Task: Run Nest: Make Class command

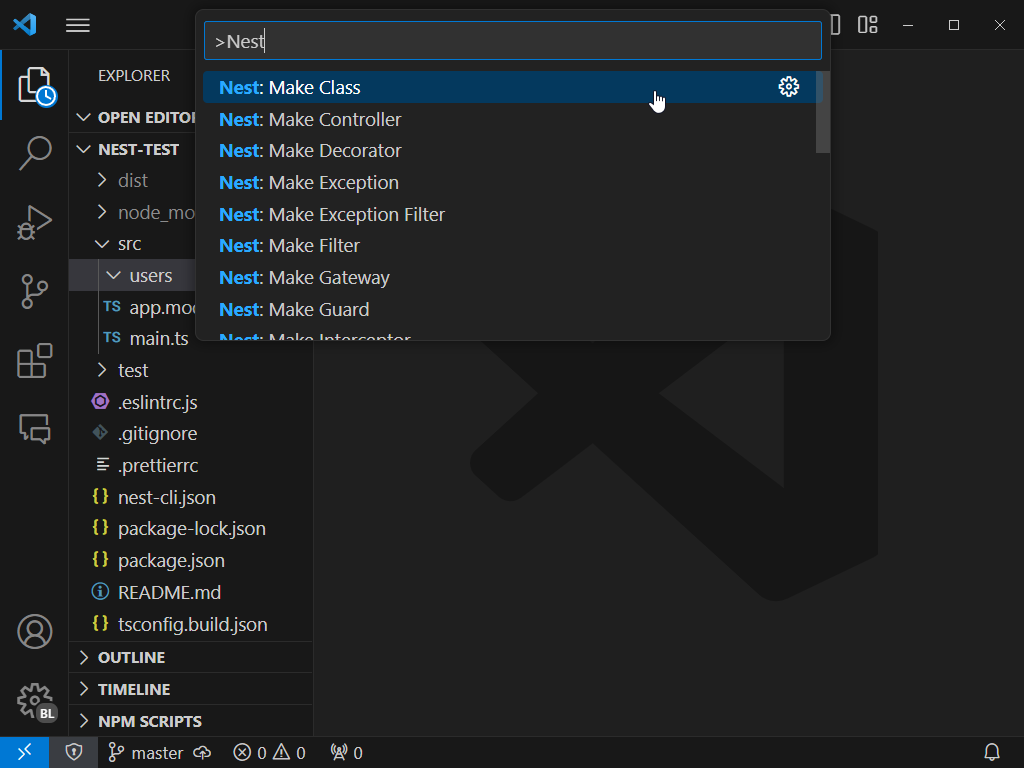Action: [509, 88]
